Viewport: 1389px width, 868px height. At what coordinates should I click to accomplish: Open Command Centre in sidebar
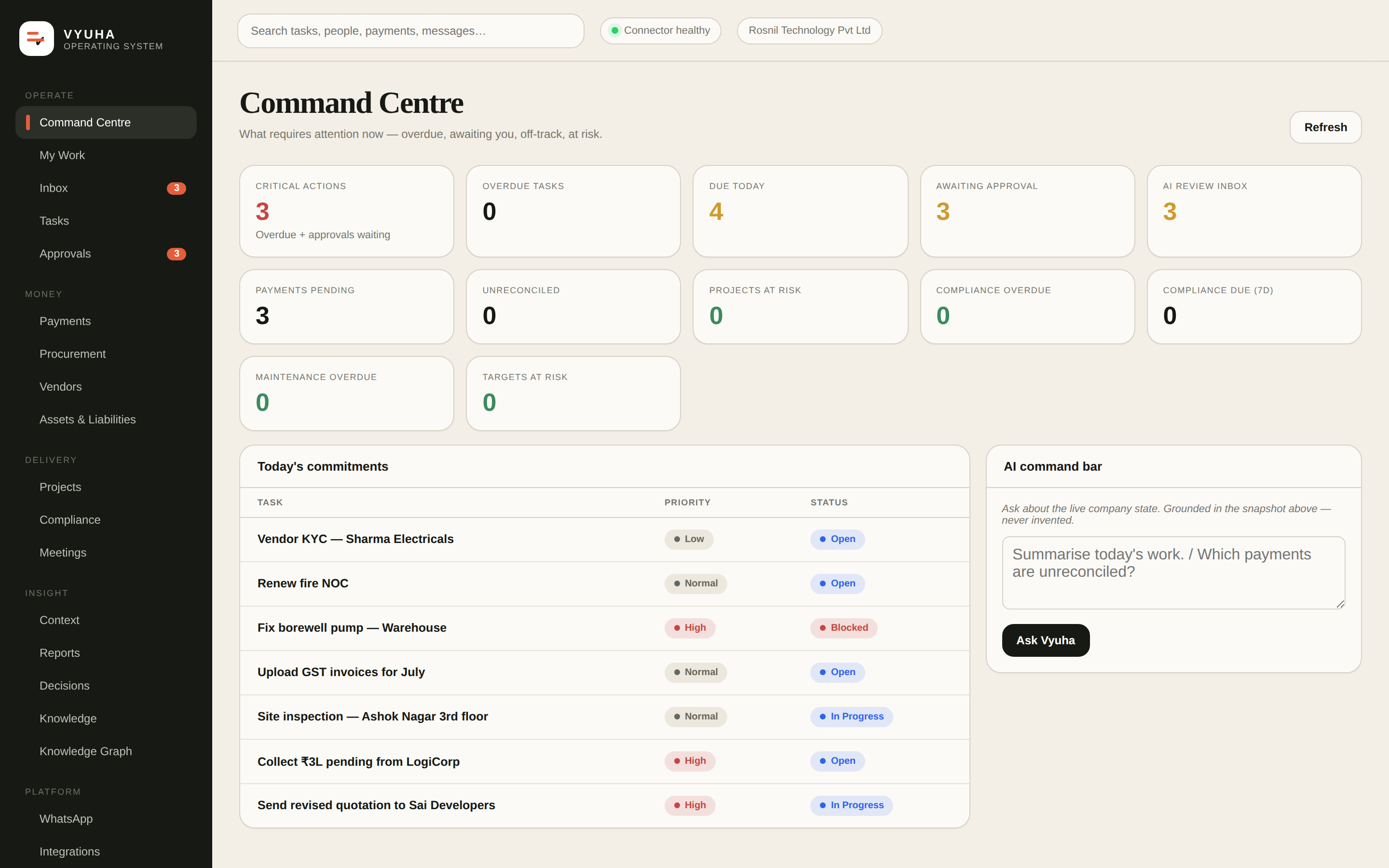coord(106,122)
